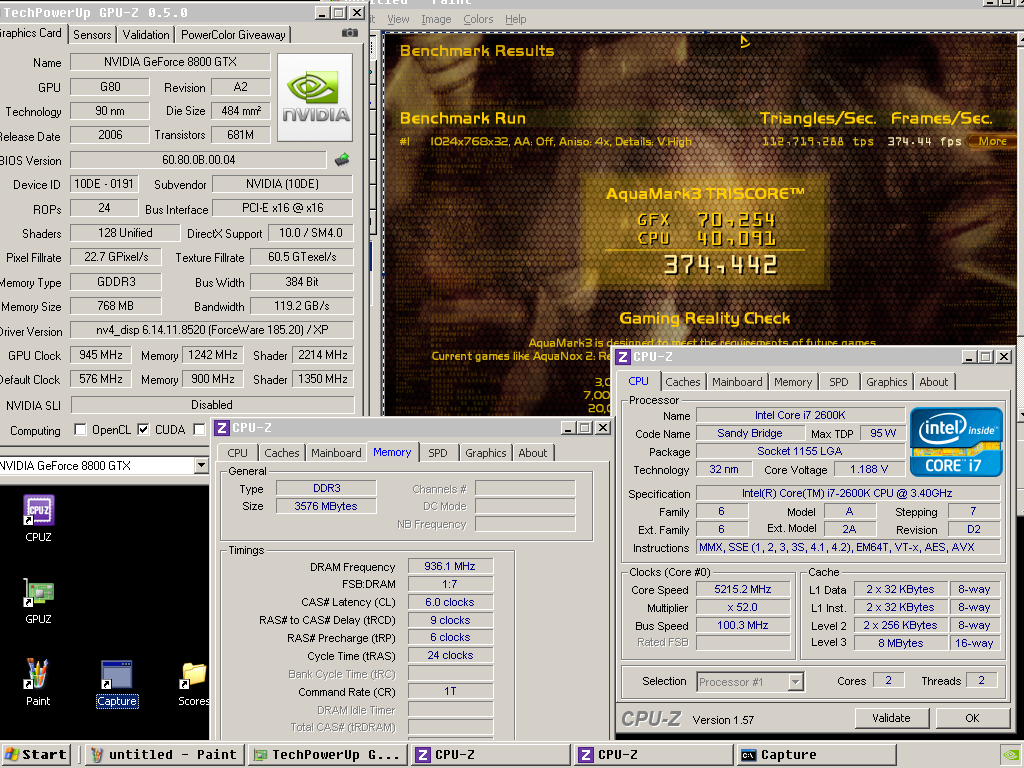
Task: Open SPD tab in CPU-Z memory window
Action: click(x=438, y=453)
